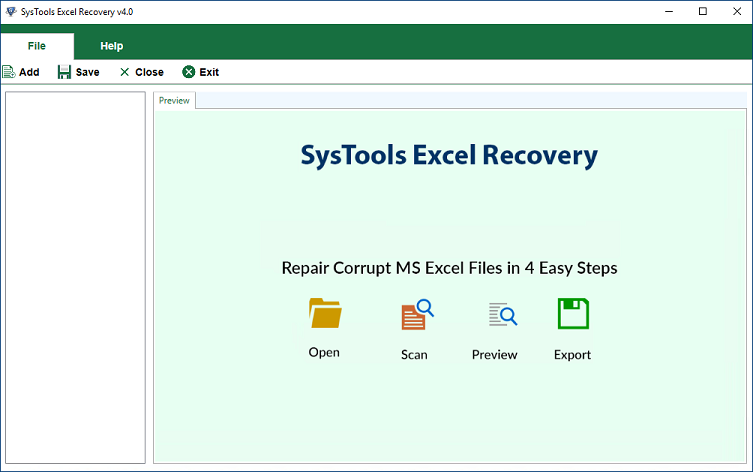
Task: Click the SysTools Excel Recovery heading
Action: click(449, 156)
